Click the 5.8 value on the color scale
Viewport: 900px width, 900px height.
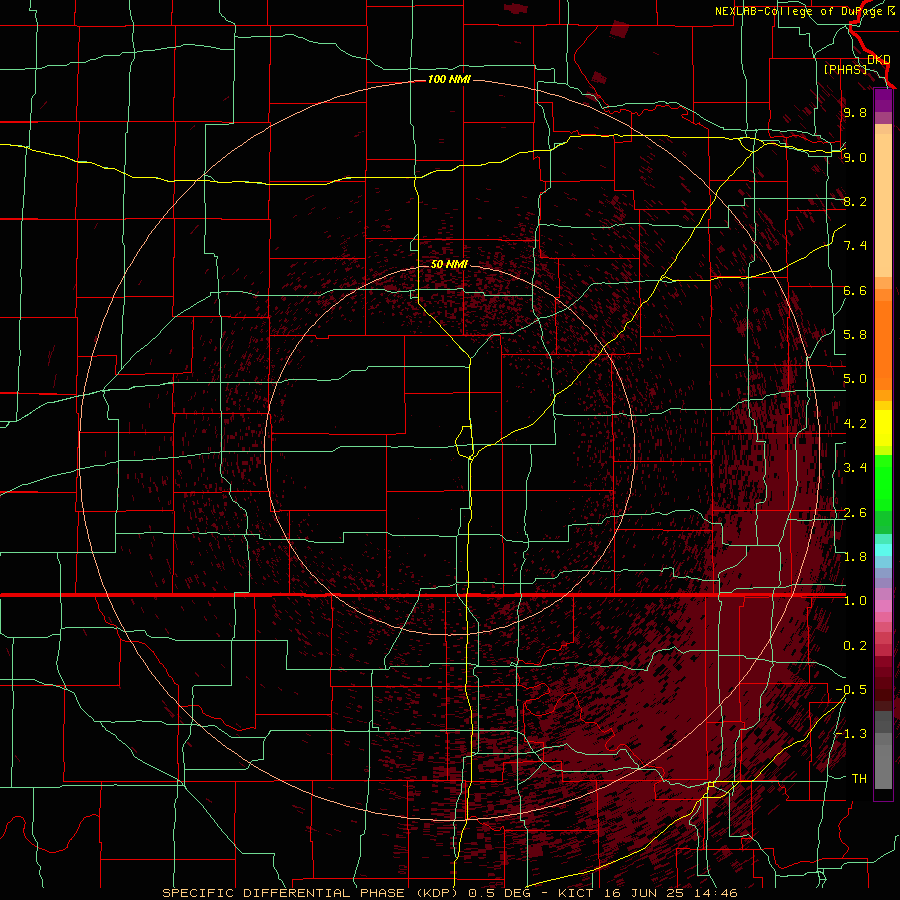pos(855,335)
